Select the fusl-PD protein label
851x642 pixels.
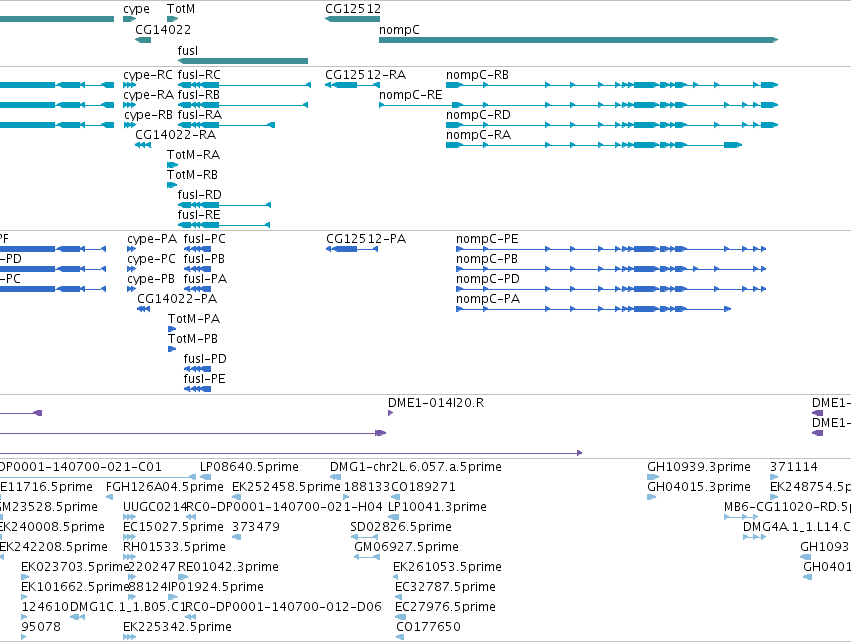point(205,359)
